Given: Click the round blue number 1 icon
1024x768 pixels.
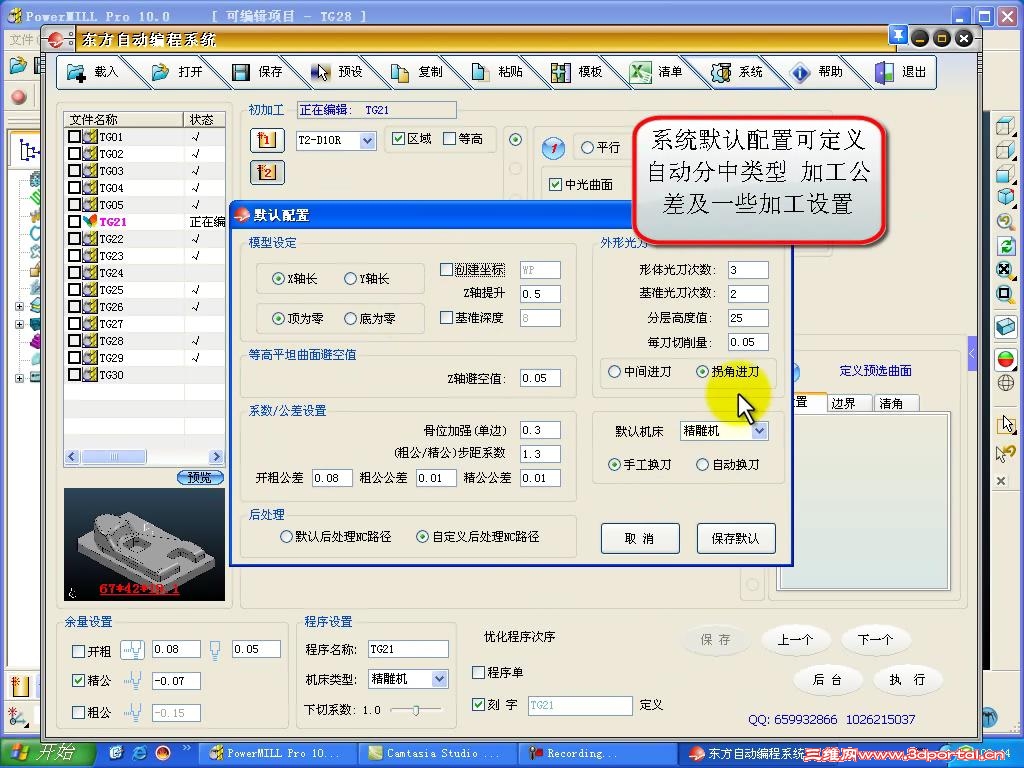Looking at the screenshot, I should pyautogui.click(x=554, y=148).
